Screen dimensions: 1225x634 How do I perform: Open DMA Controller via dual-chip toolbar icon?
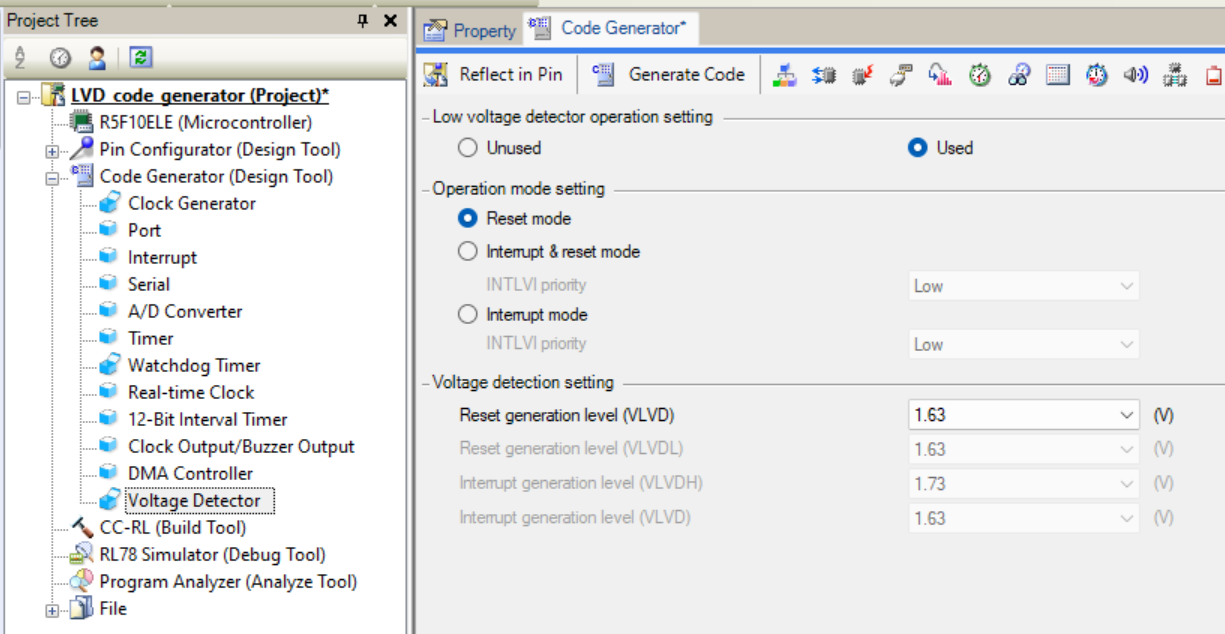point(1175,75)
